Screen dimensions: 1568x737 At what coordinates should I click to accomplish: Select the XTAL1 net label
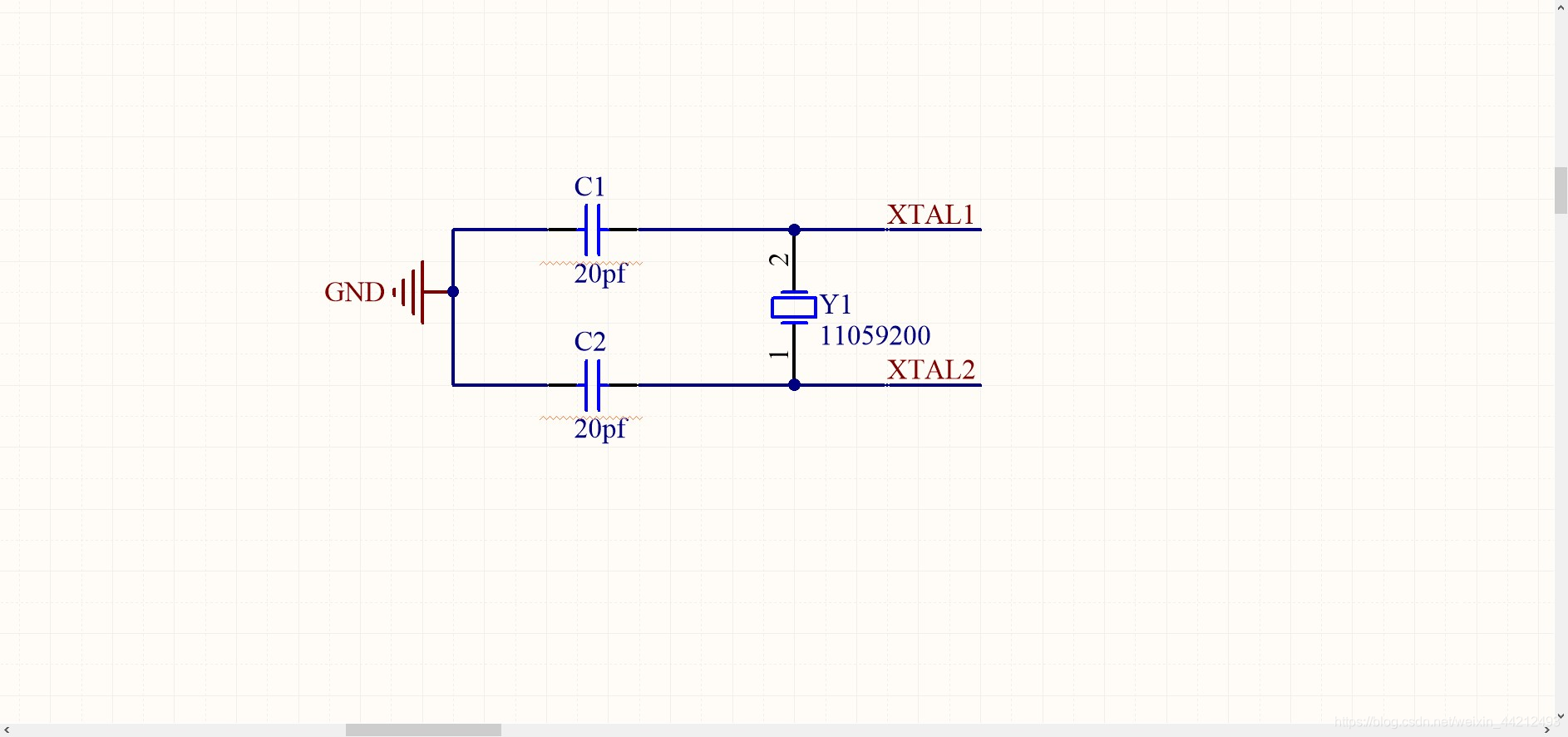930,215
